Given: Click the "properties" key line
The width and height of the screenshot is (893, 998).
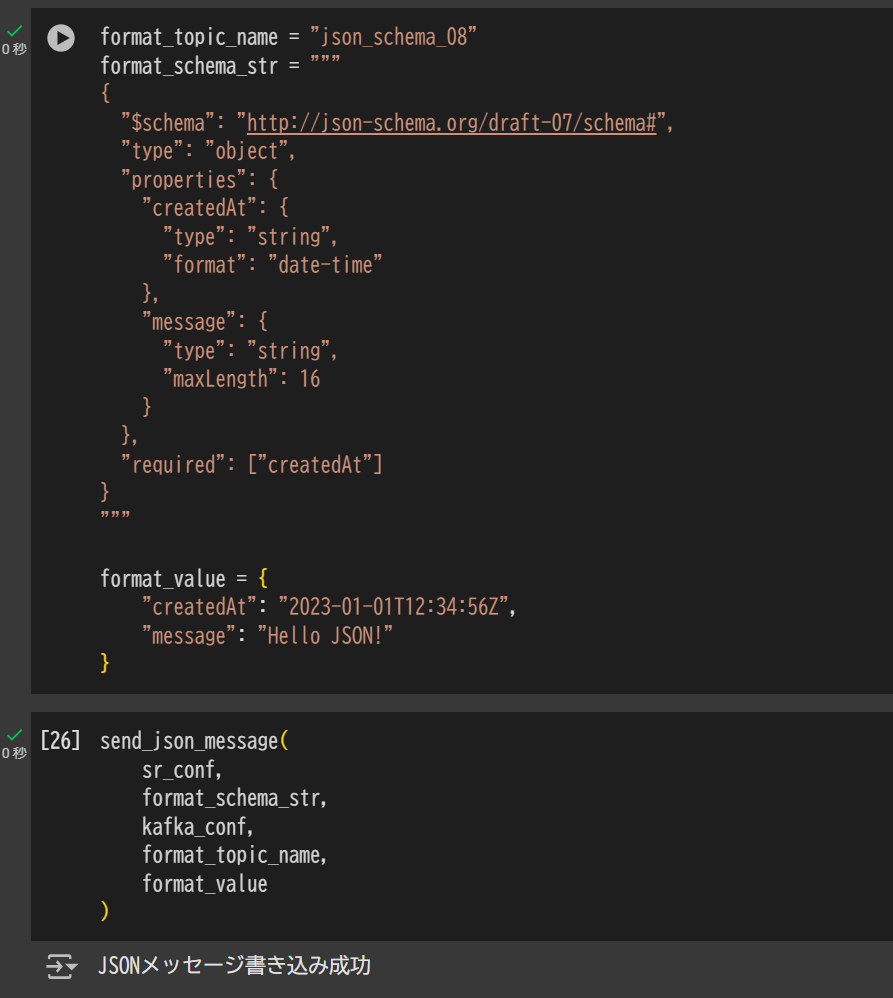Looking at the screenshot, I should tap(199, 179).
